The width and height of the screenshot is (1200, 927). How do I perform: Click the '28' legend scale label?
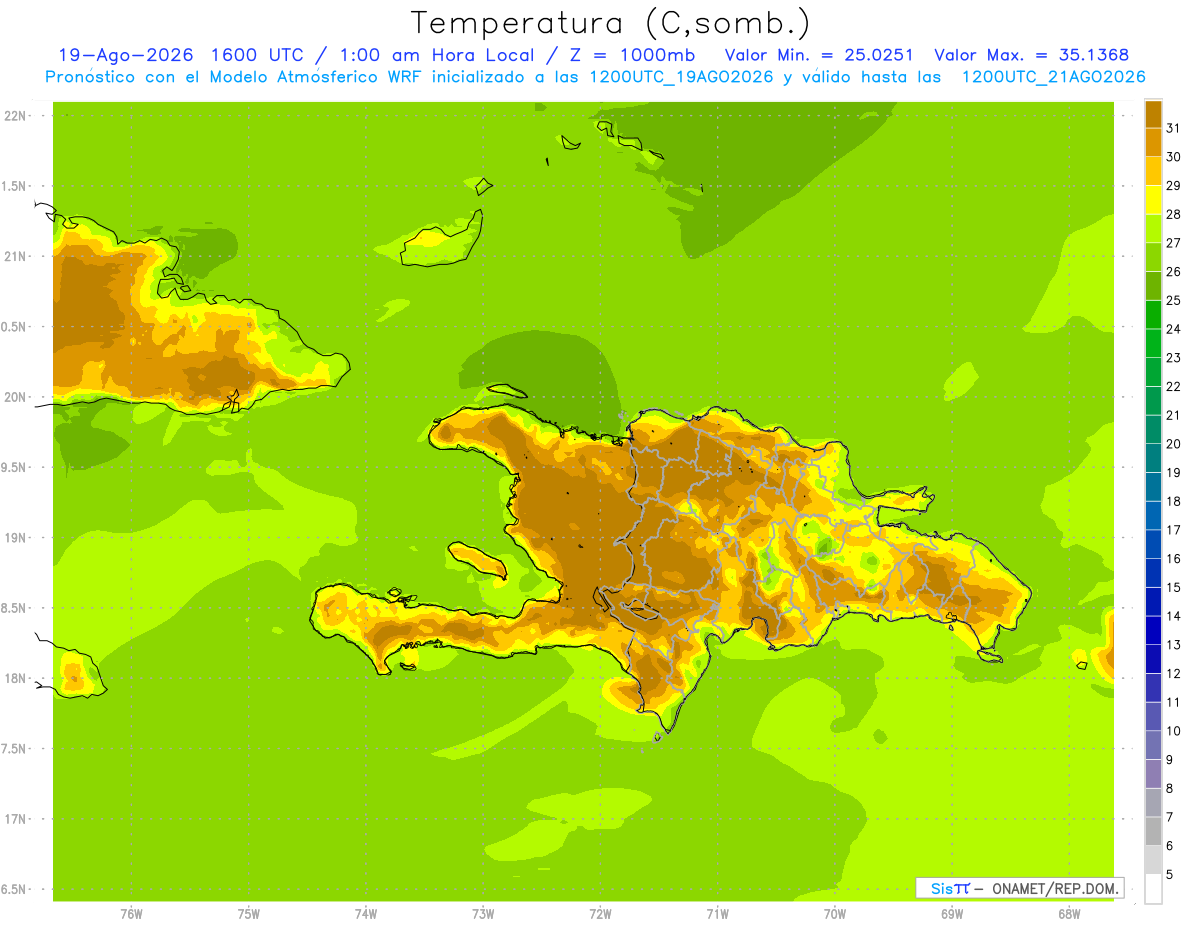pyautogui.click(x=1173, y=214)
